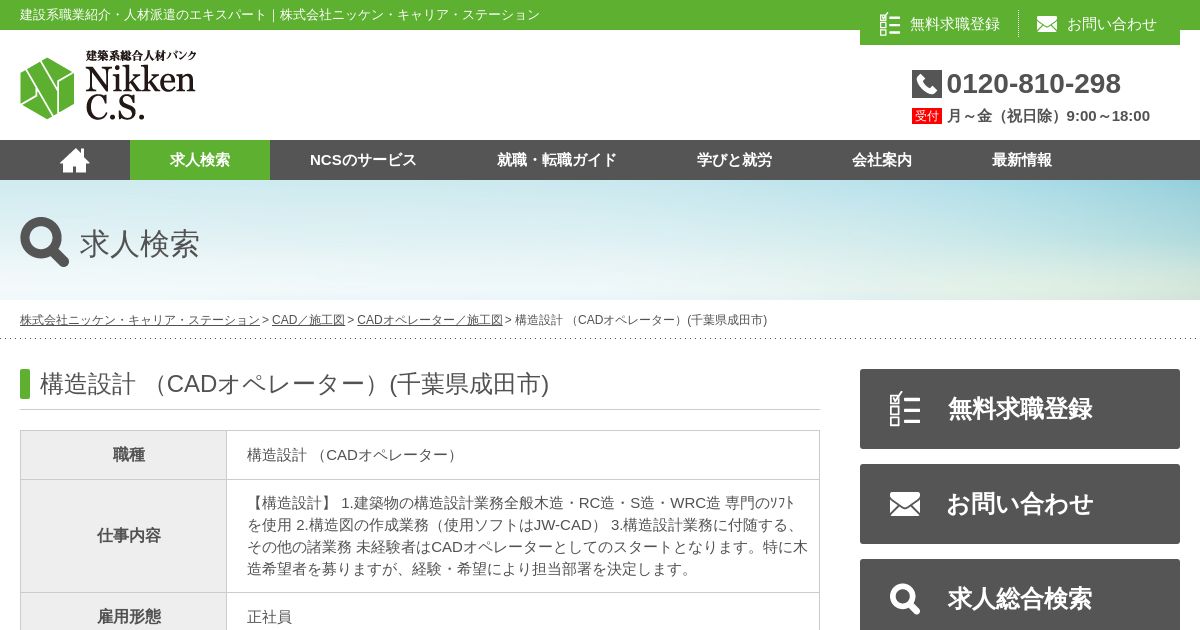Click envelope icon in sidebar お問い合わせ button
1200x630 pixels.
click(x=905, y=504)
